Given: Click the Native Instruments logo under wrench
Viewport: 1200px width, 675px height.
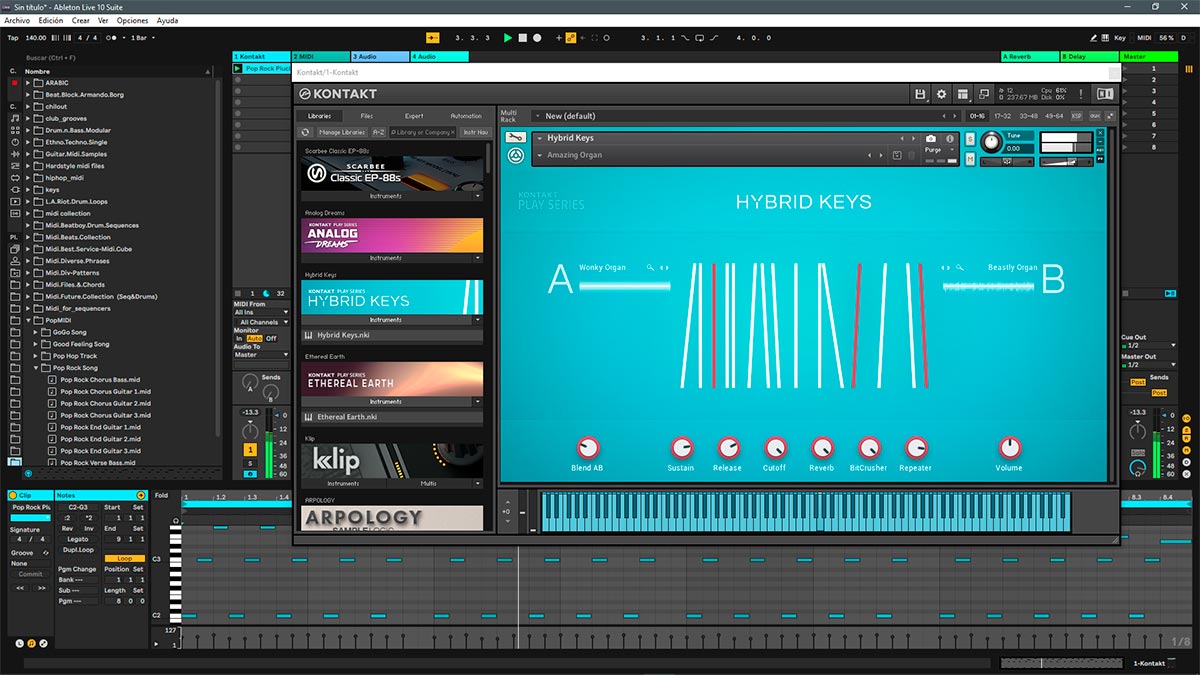Looking at the screenshot, I should pos(516,155).
